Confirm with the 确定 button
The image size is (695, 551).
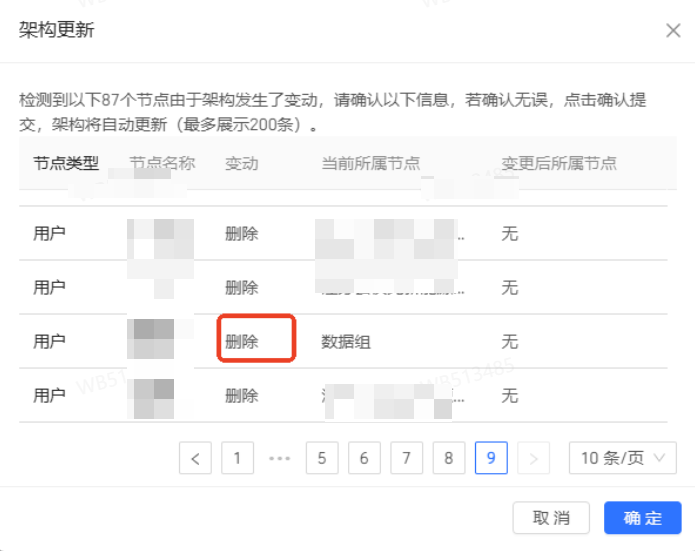point(642,518)
